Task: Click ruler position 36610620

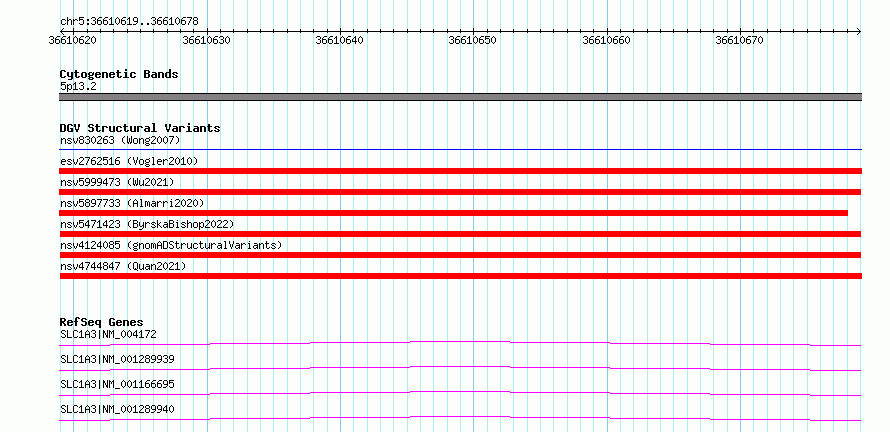Action: click(x=73, y=40)
